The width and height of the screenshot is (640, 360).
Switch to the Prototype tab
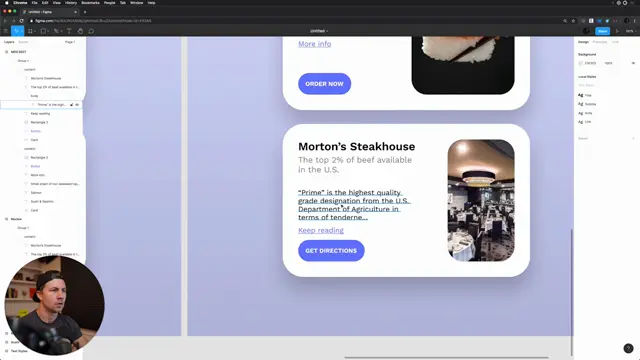(x=600, y=42)
